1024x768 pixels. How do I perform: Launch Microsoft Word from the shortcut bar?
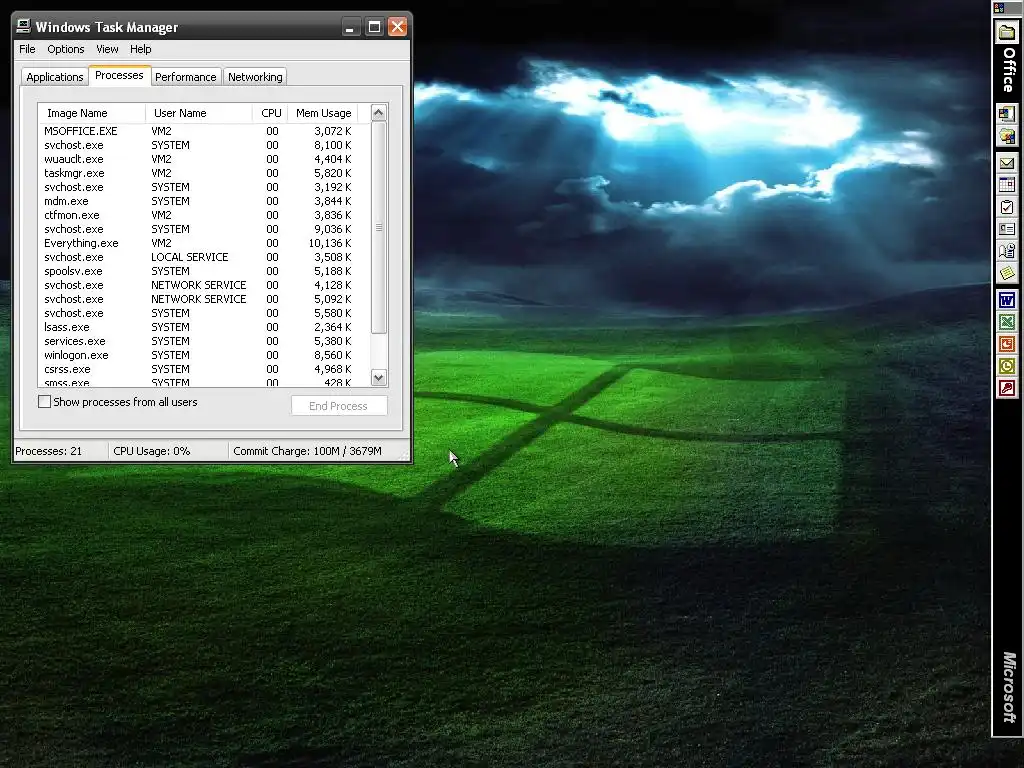coord(1006,300)
